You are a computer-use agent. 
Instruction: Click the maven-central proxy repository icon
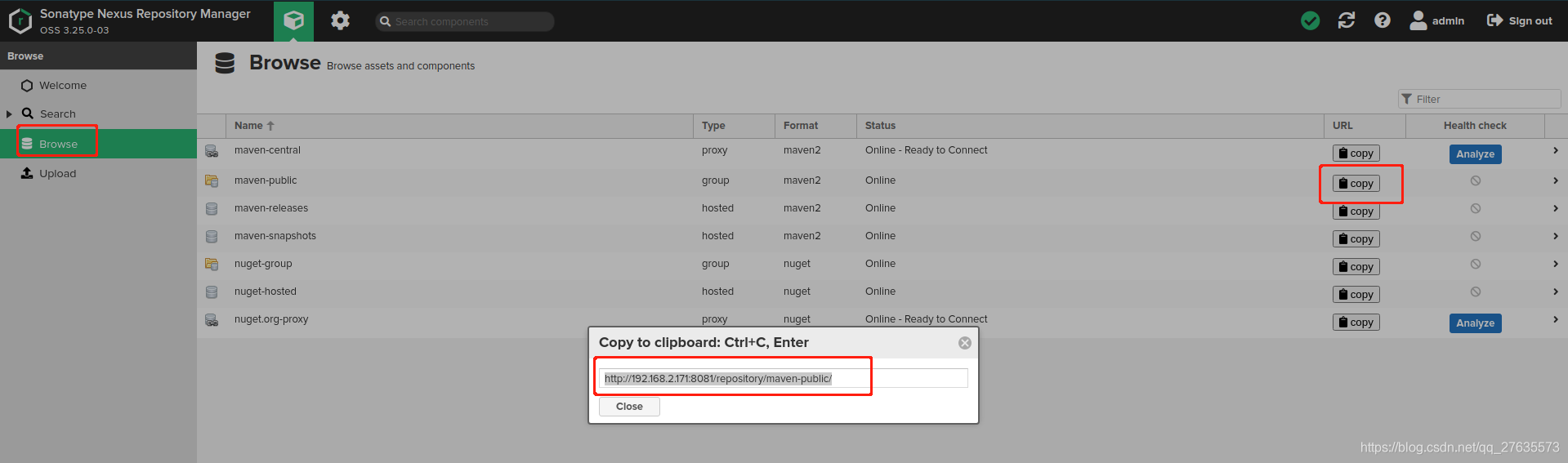(212, 151)
